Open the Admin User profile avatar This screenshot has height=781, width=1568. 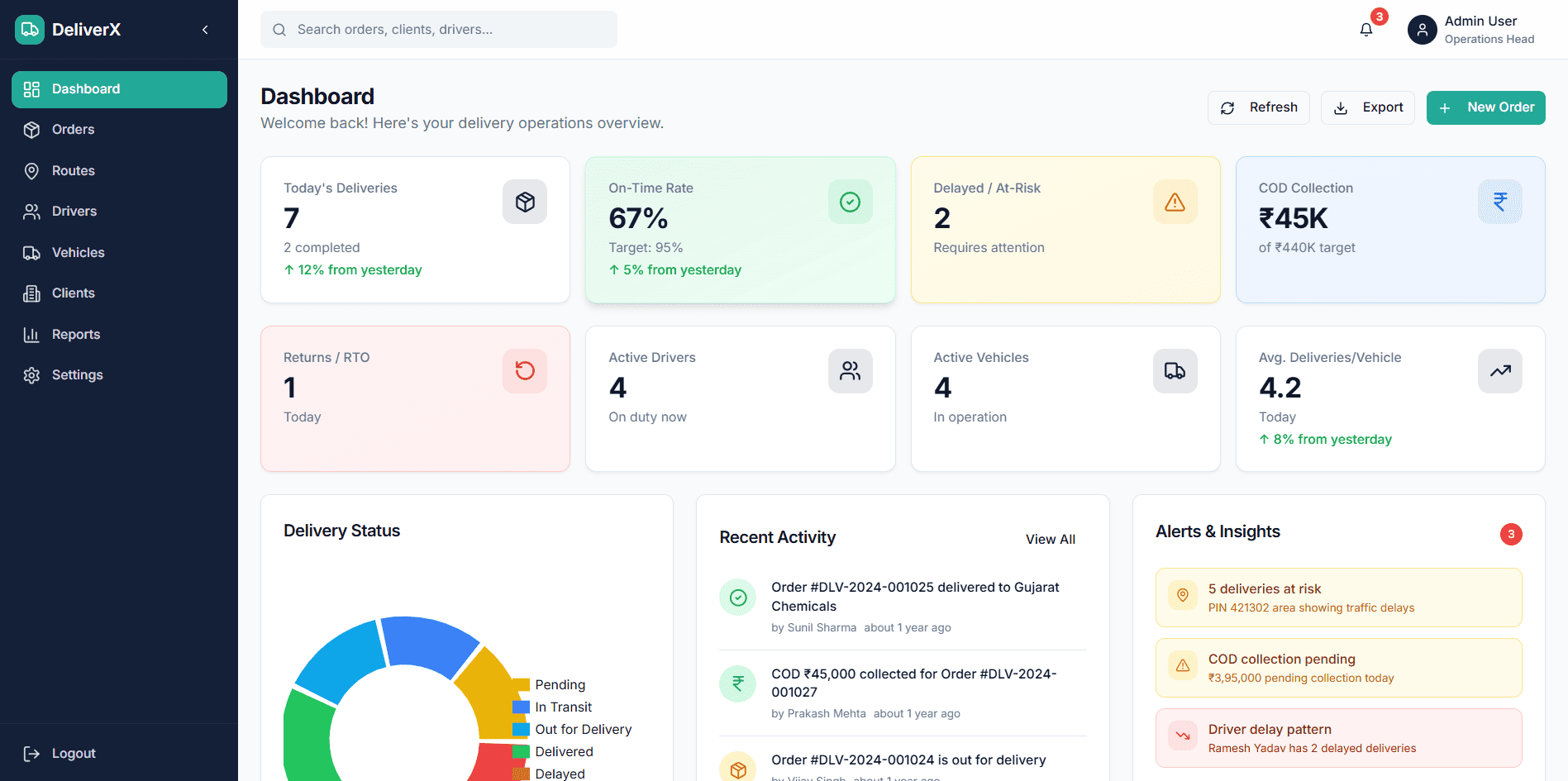point(1422,29)
